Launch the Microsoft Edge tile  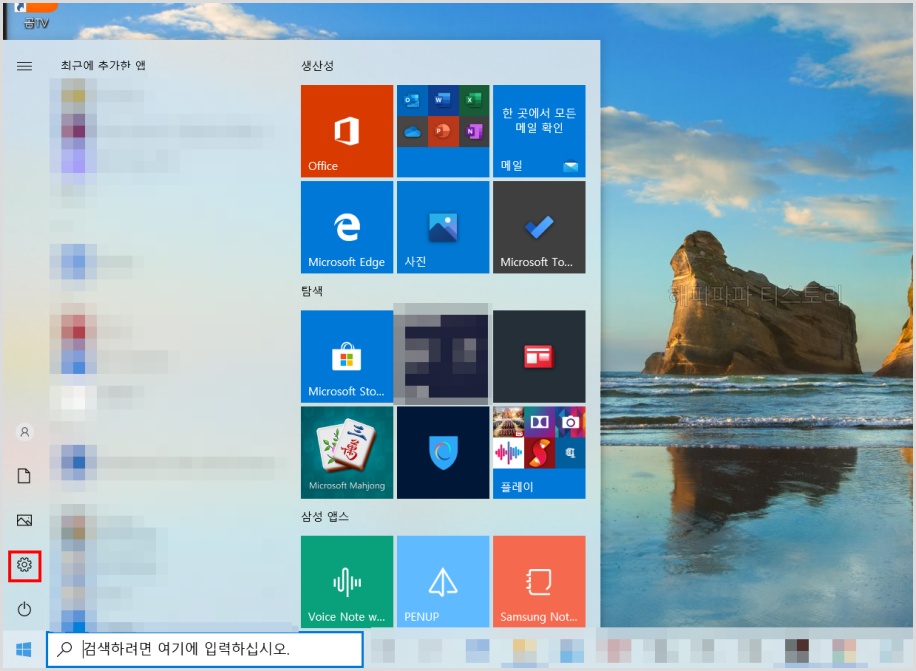click(347, 227)
